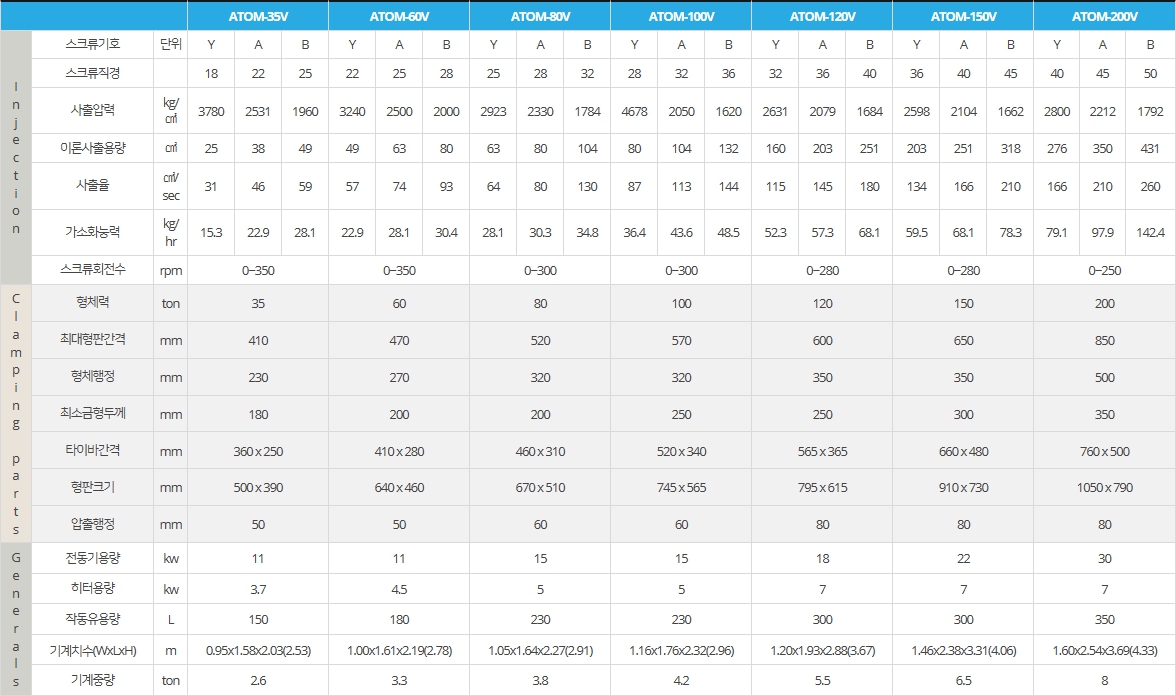Select platen size 500x390

tap(258, 488)
